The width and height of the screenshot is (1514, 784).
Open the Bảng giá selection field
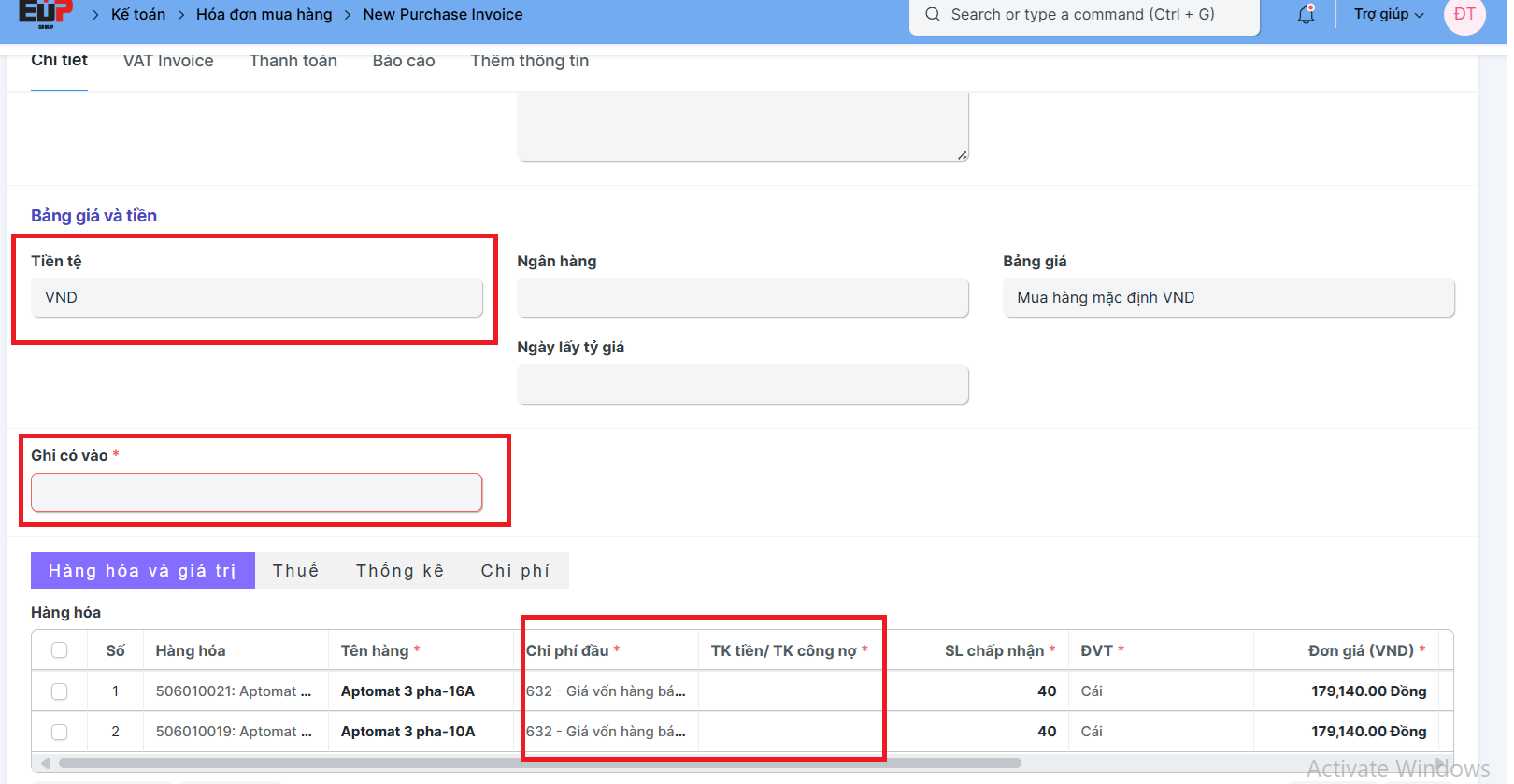(x=1228, y=298)
